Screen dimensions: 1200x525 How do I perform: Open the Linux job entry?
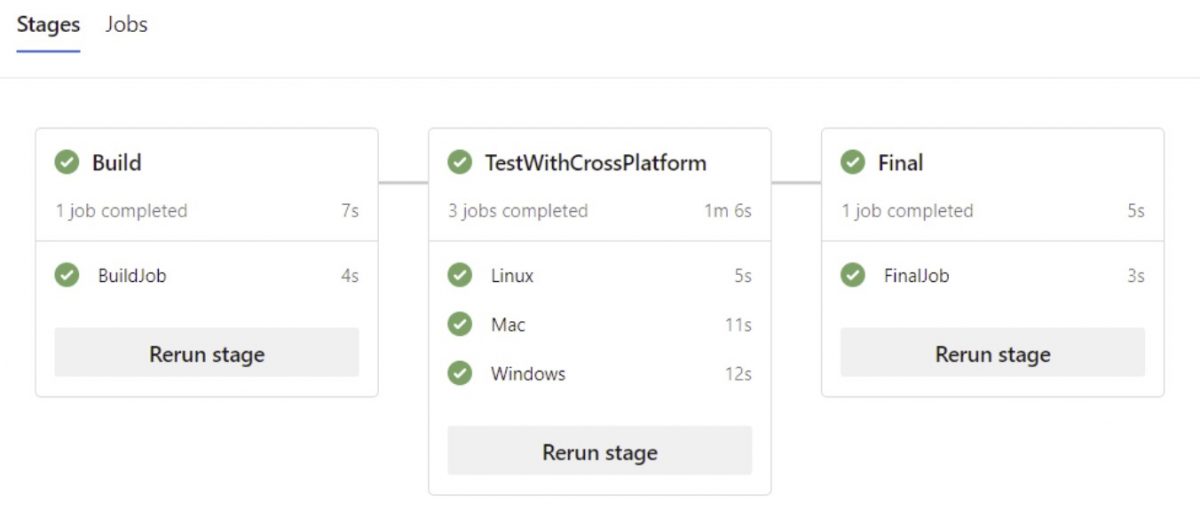coord(600,275)
